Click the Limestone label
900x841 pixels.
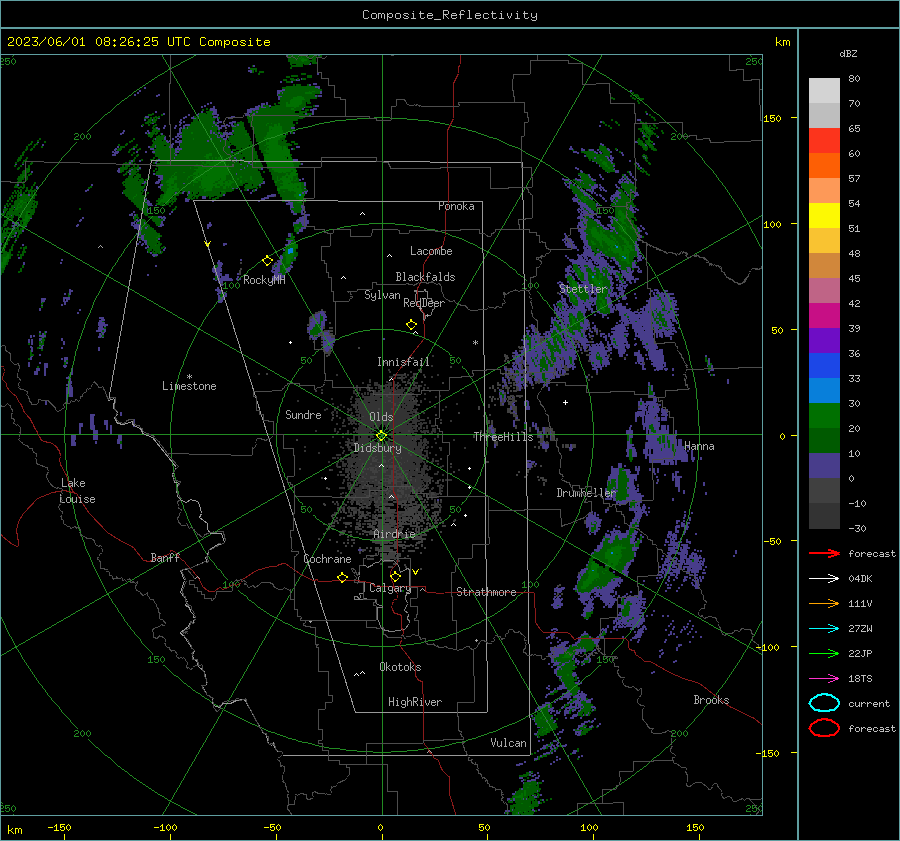click(x=189, y=386)
